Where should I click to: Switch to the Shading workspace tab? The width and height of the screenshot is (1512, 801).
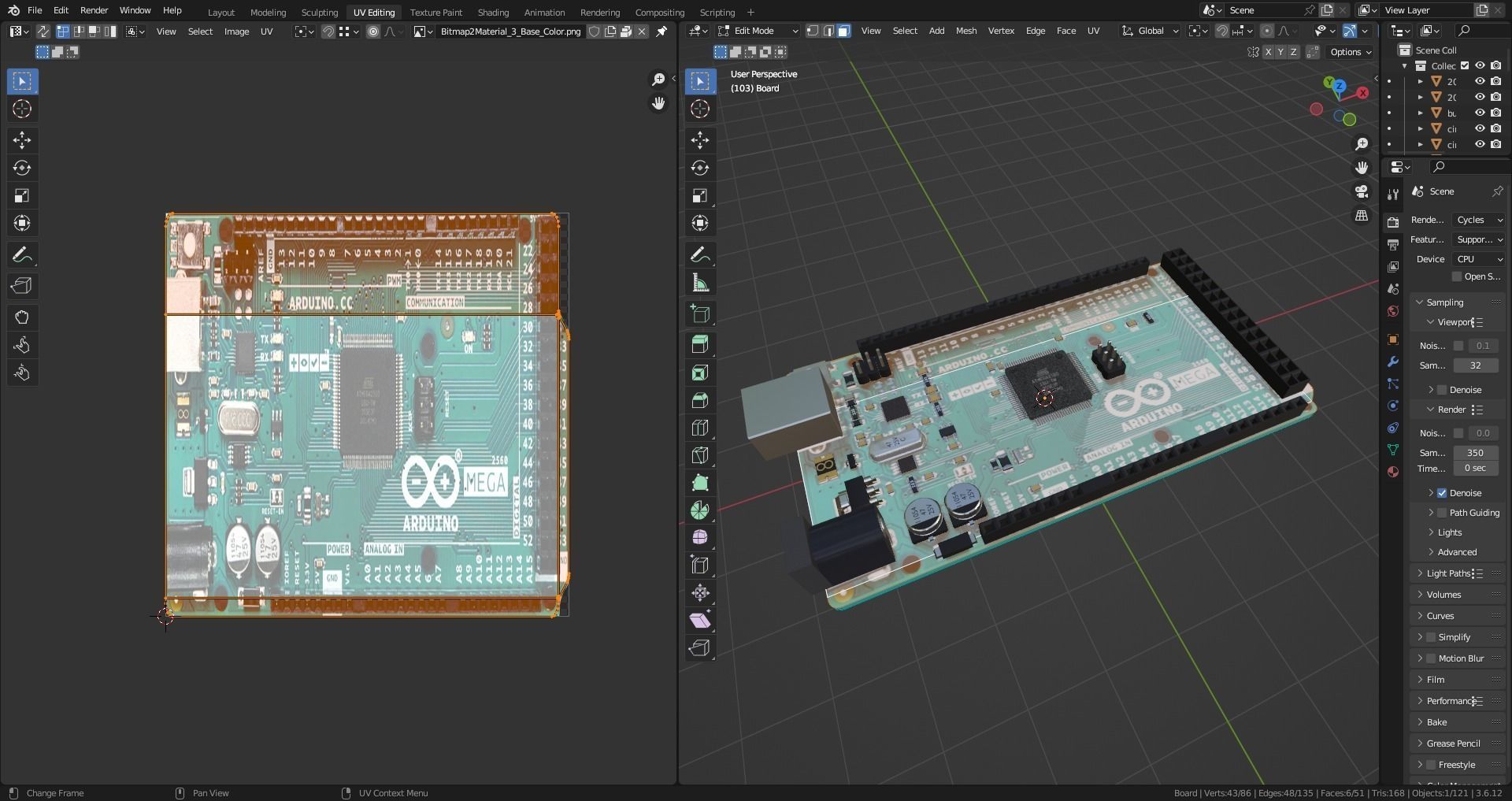click(493, 13)
